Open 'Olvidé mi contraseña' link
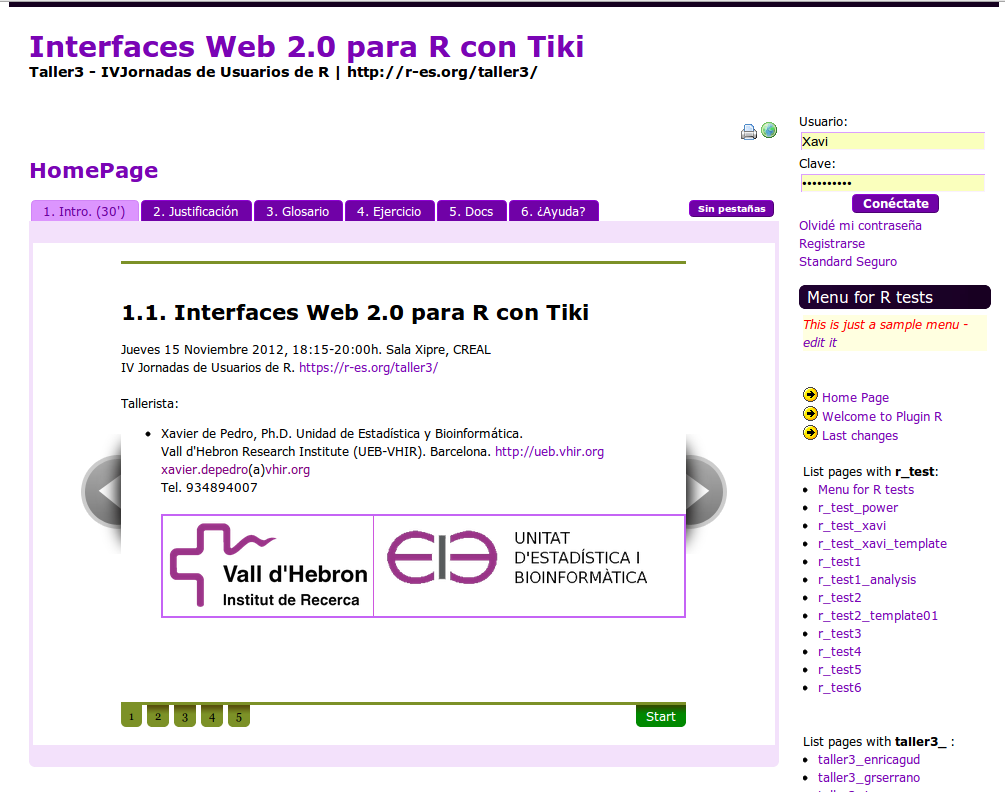Screen dimensions: 1005x792 coord(860,226)
